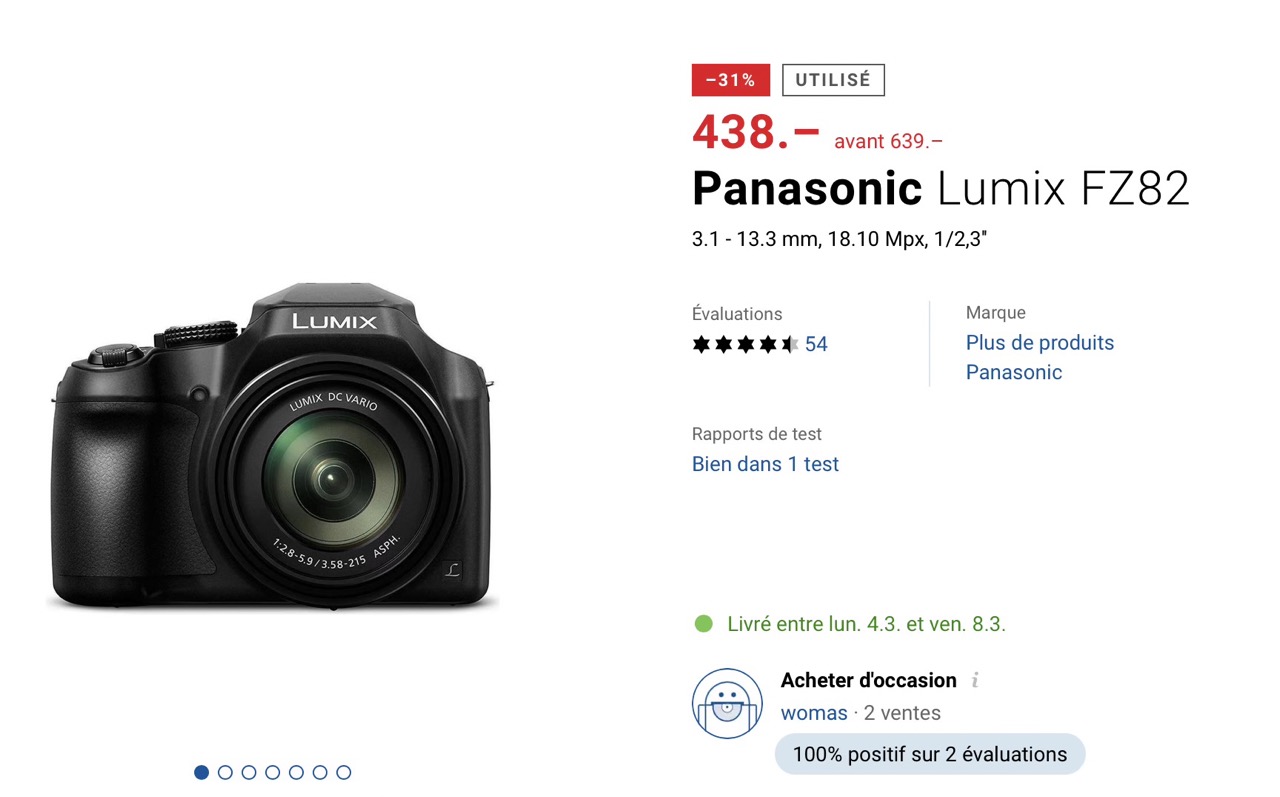
Task: Show the fifth carousel image dot
Action: tap(296, 772)
